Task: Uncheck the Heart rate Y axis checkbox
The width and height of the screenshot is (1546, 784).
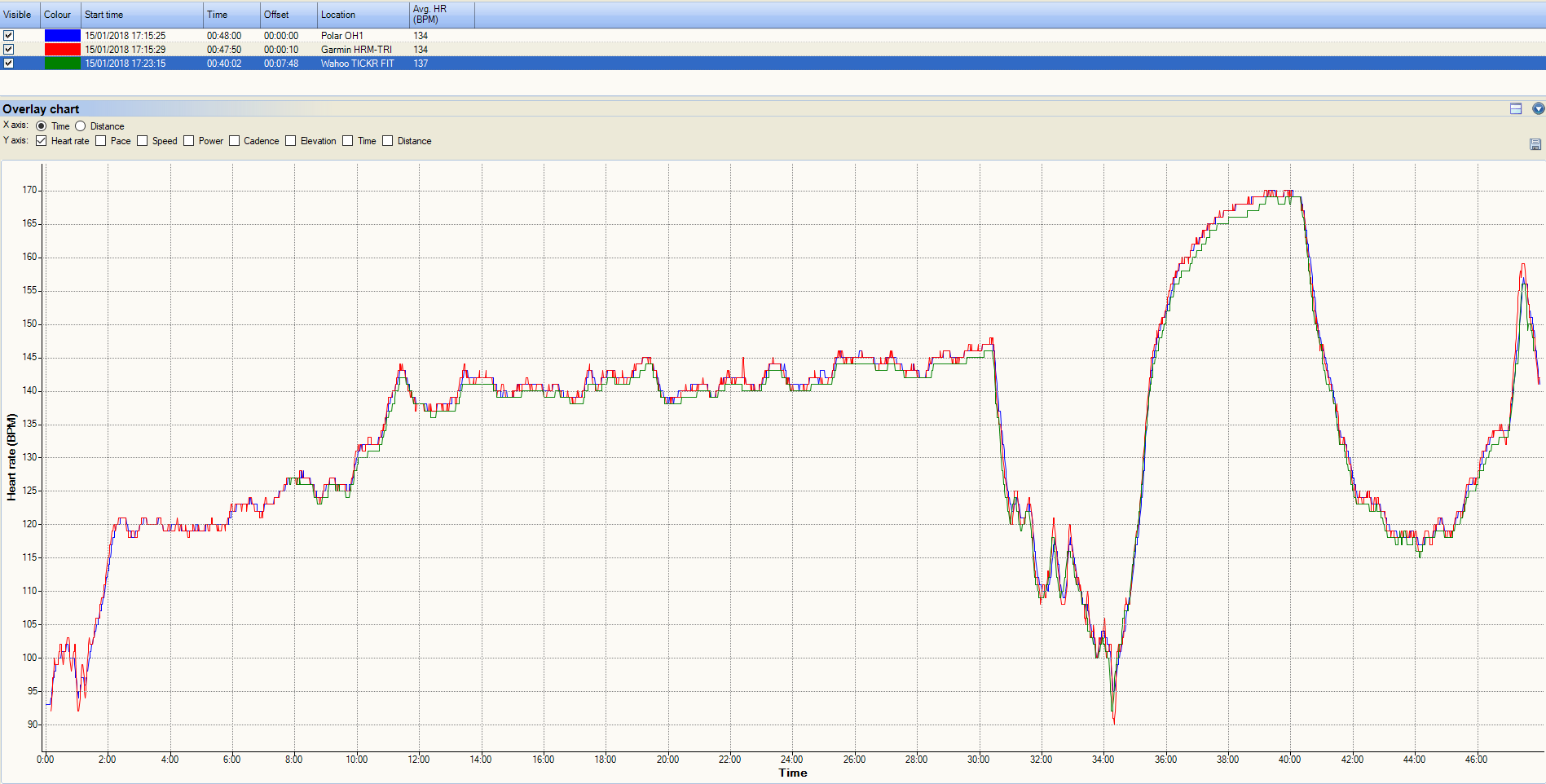Action: 42,141
